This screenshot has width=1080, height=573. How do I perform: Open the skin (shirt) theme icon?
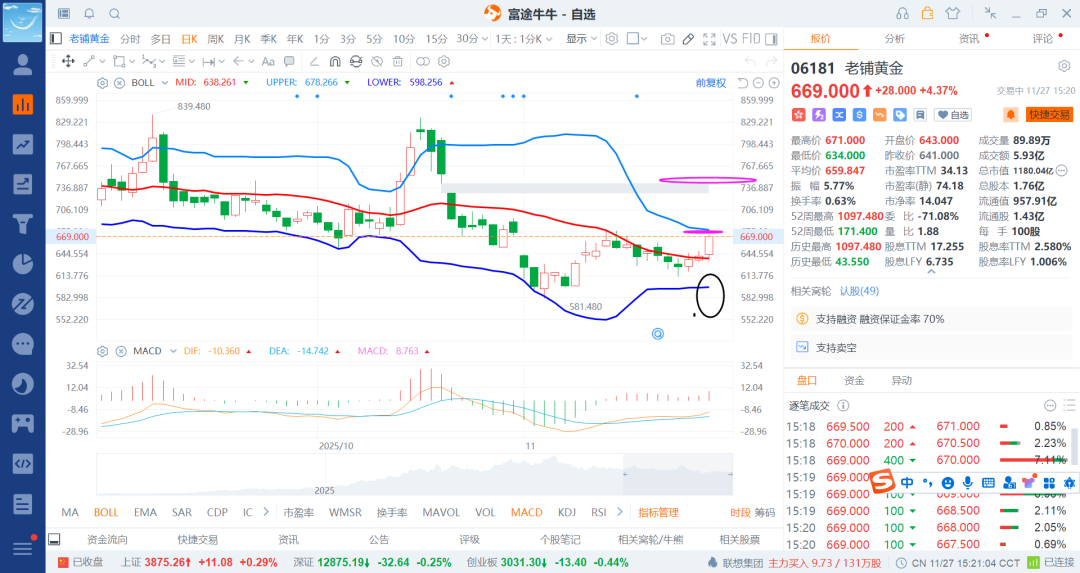953,13
